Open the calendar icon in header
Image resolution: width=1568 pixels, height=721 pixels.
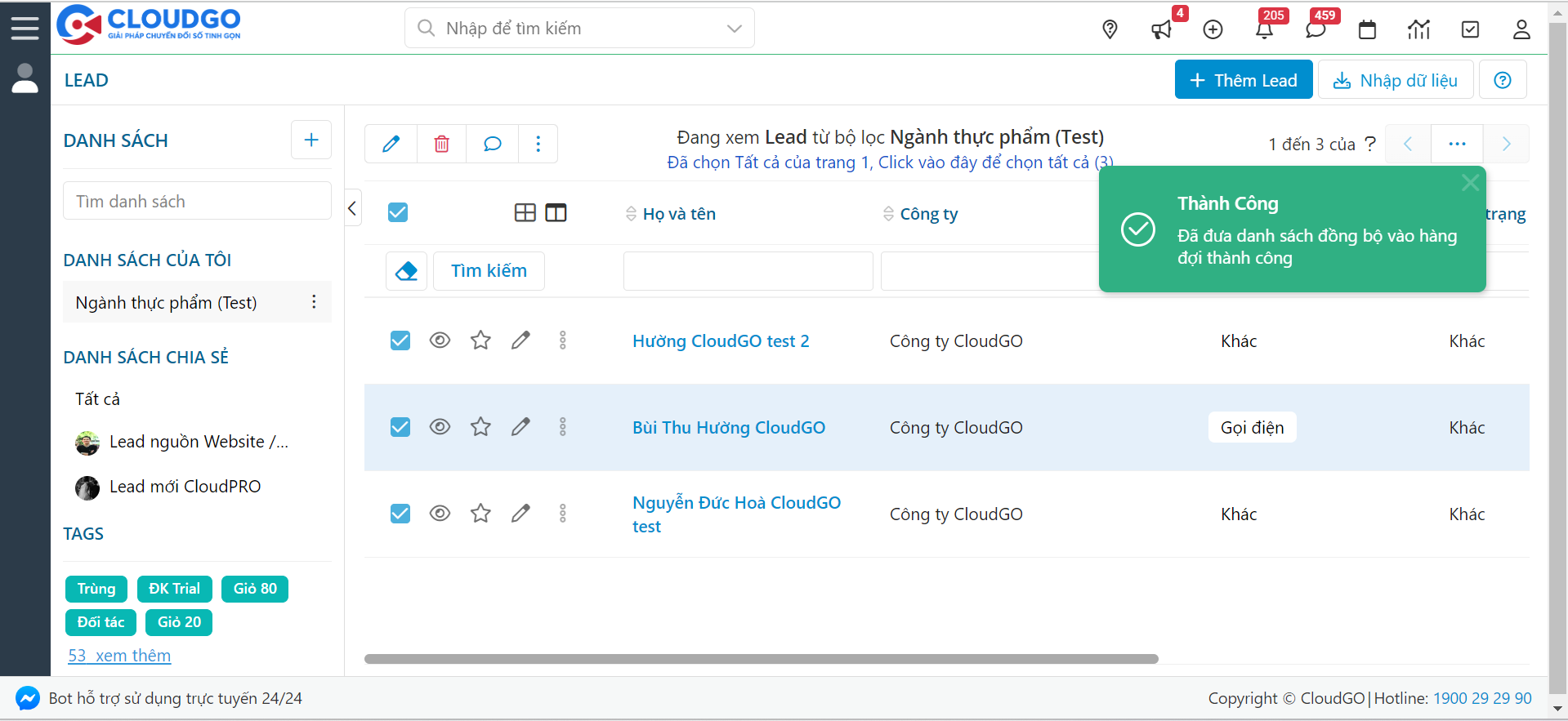(x=1367, y=30)
